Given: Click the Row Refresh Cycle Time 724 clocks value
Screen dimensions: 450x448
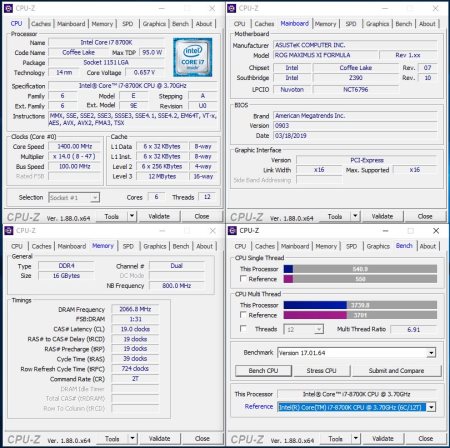Looking at the screenshot, I should point(135,369).
